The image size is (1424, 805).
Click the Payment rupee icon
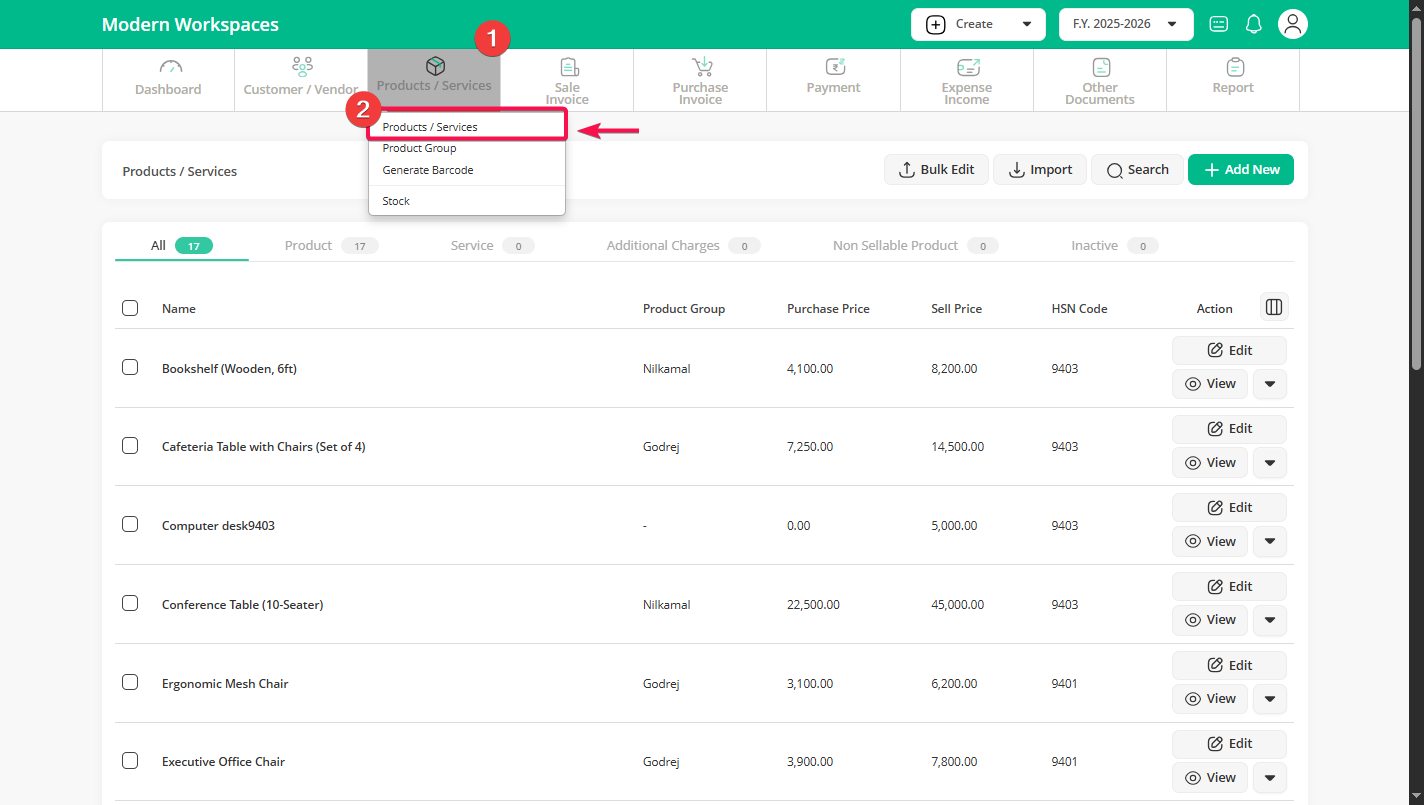[x=835, y=67]
